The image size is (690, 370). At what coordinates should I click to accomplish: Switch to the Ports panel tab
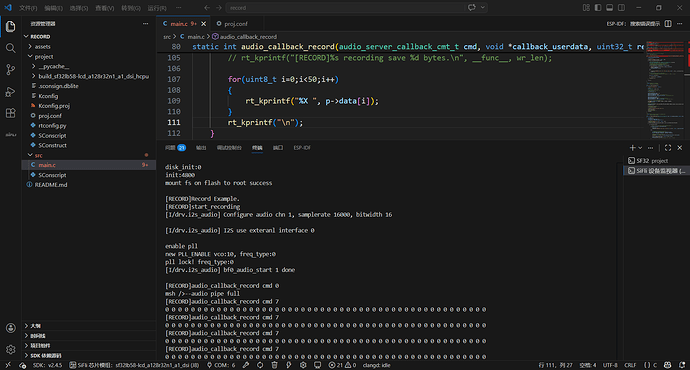click(278, 148)
